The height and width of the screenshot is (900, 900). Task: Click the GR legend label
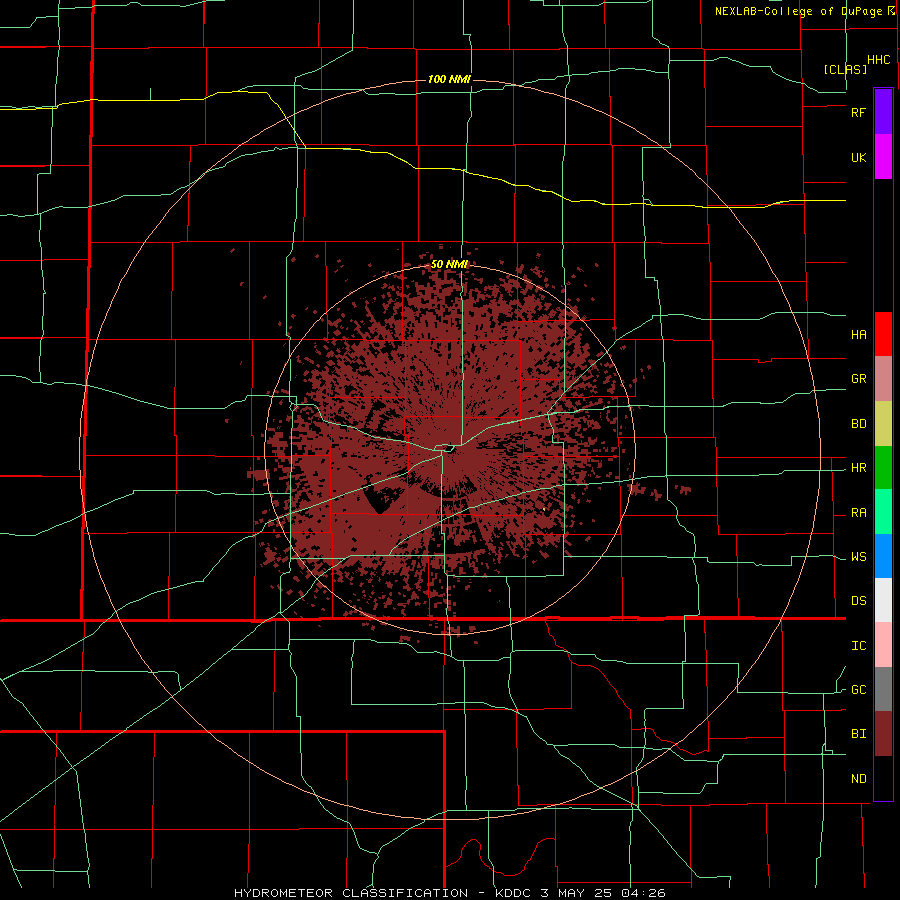(858, 379)
